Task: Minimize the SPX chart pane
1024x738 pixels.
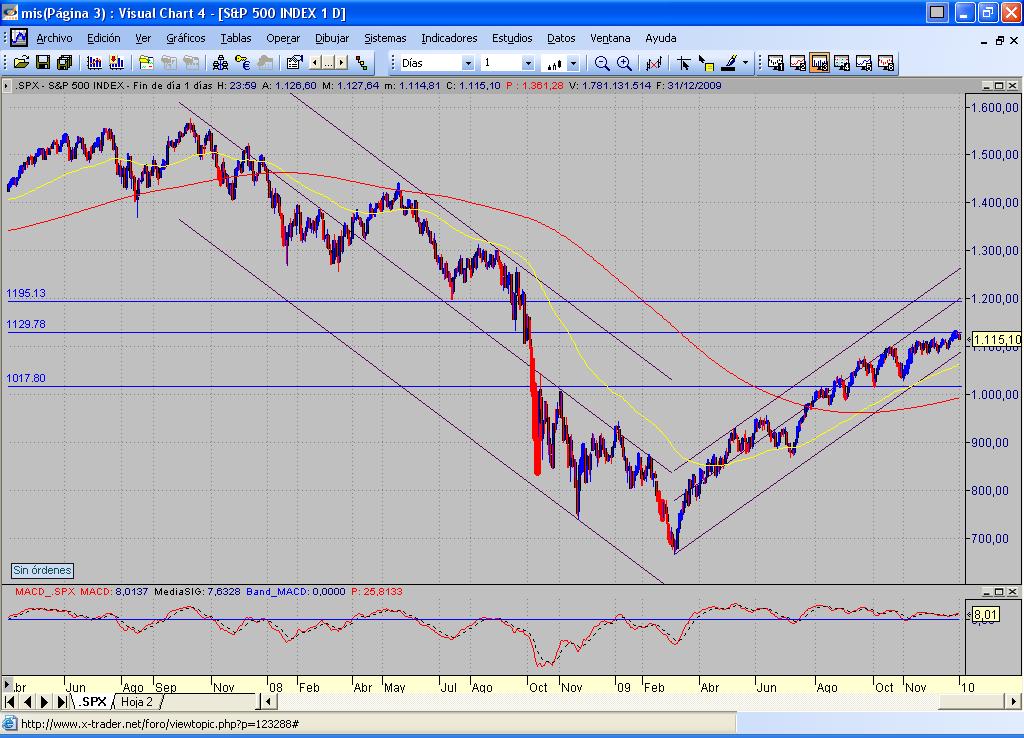Action: point(987,86)
